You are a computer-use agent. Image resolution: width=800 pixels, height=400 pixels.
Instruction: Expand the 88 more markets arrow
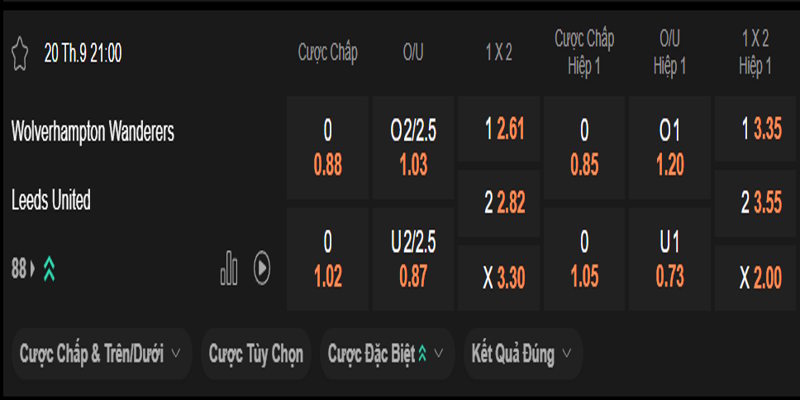point(33,268)
